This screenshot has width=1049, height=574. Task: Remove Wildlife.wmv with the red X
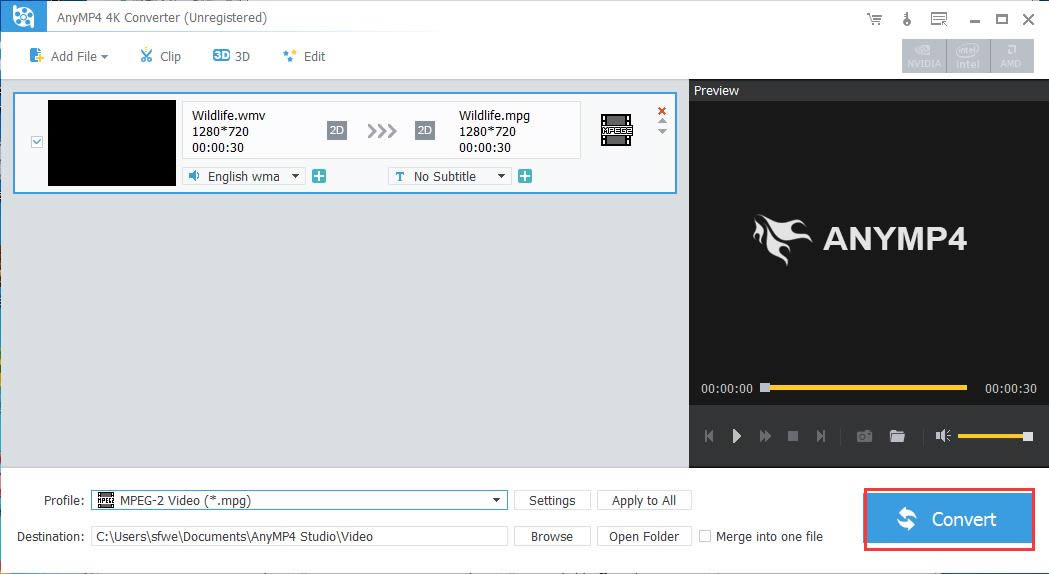coord(662,111)
